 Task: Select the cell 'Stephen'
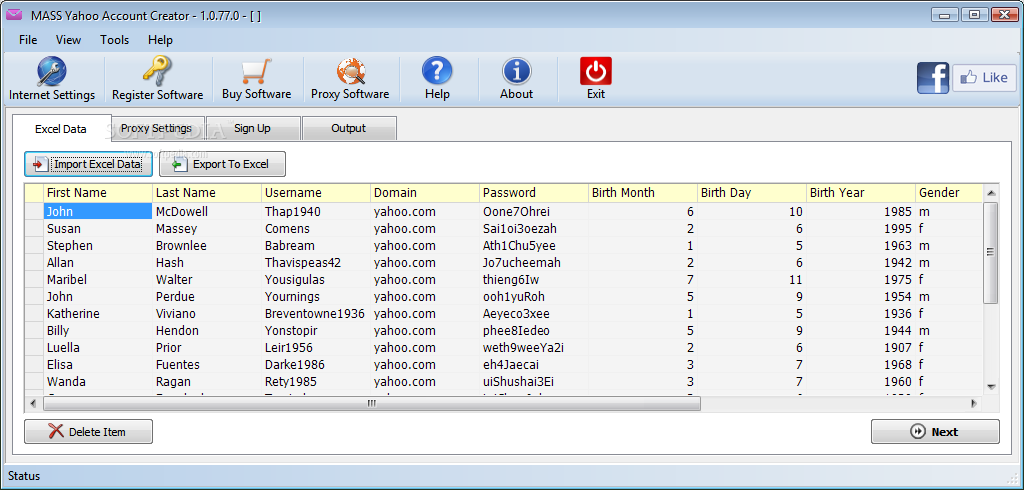98,246
